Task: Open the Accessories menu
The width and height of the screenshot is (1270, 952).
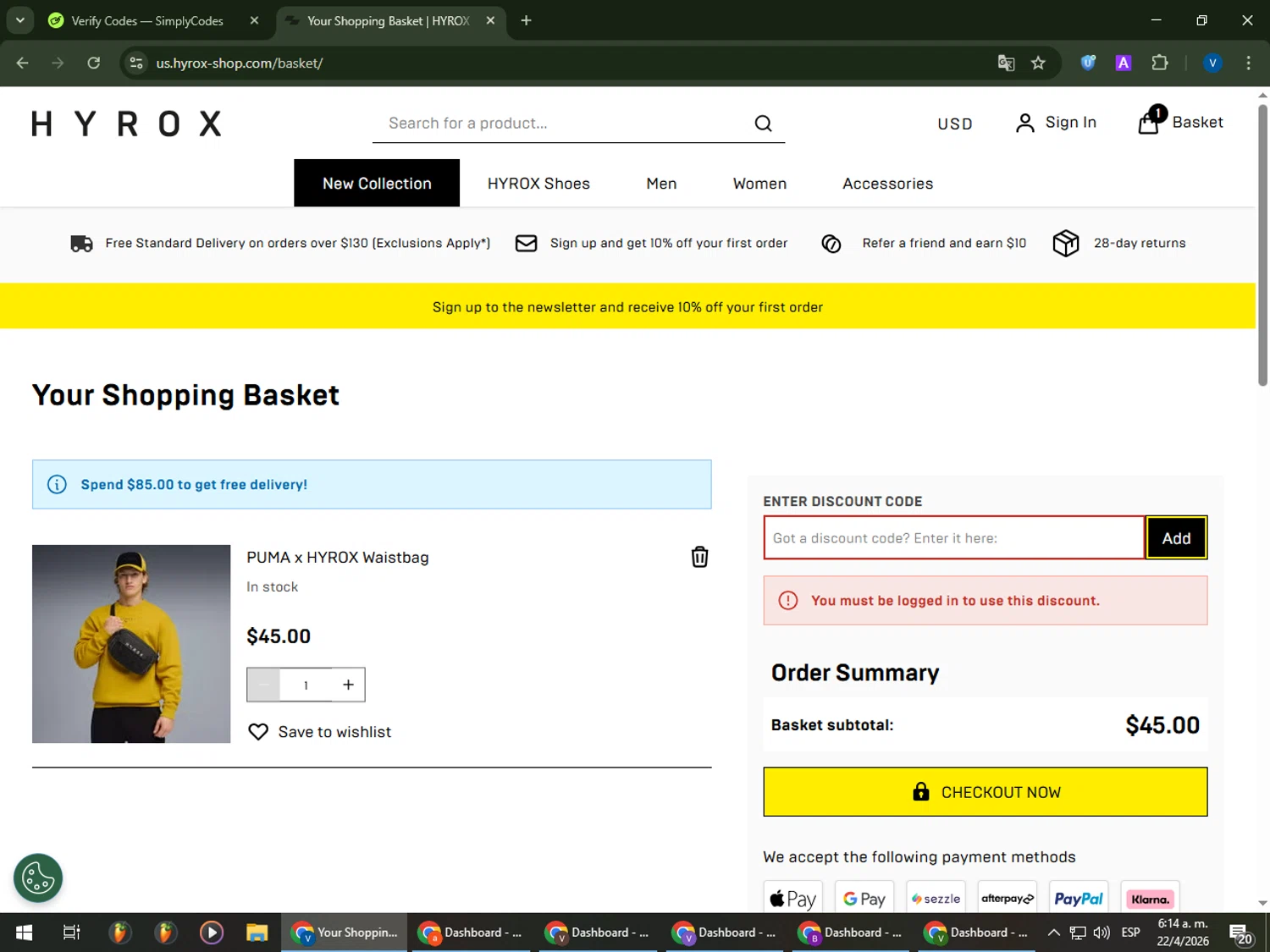Action: (887, 184)
